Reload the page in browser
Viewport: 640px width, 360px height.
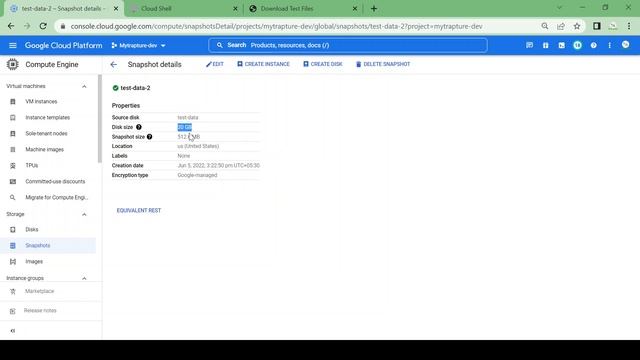pyautogui.click(x=43, y=26)
